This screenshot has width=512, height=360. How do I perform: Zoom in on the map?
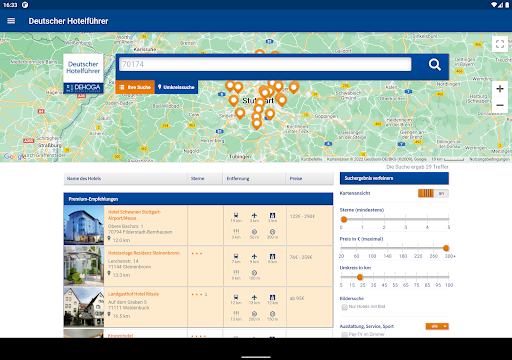click(500, 89)
